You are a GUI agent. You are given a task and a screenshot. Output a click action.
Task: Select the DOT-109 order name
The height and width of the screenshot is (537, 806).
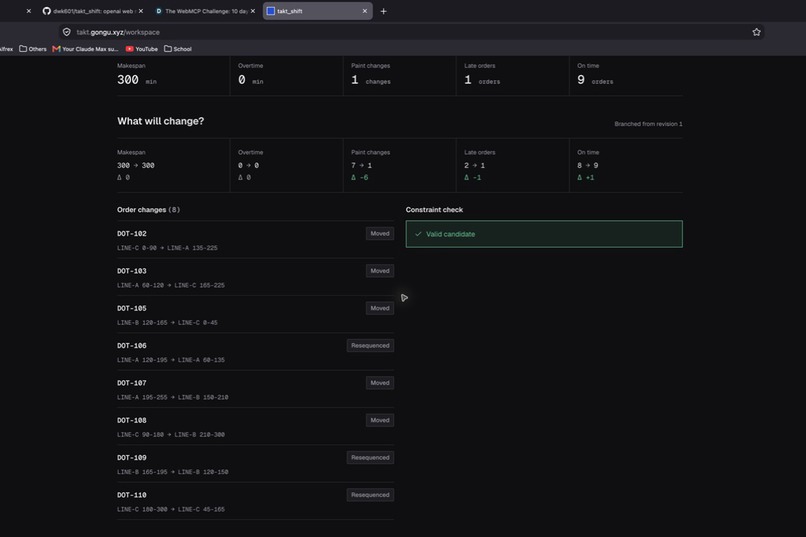point(132,457)
